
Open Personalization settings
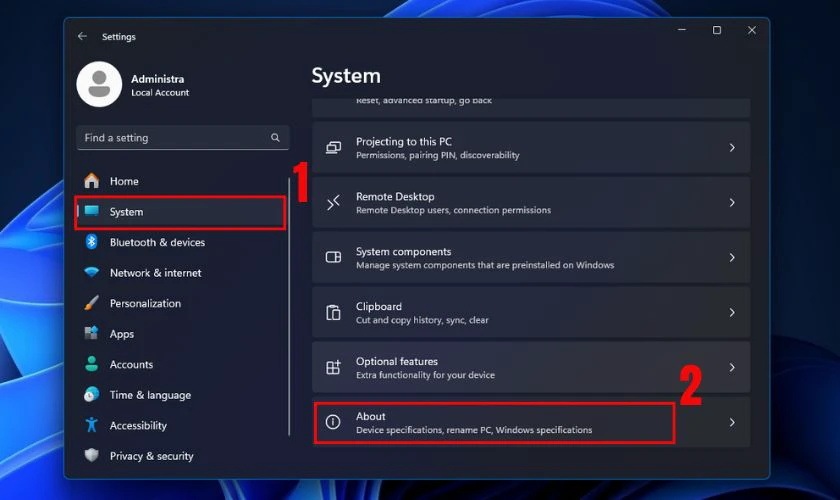point(181,303)
